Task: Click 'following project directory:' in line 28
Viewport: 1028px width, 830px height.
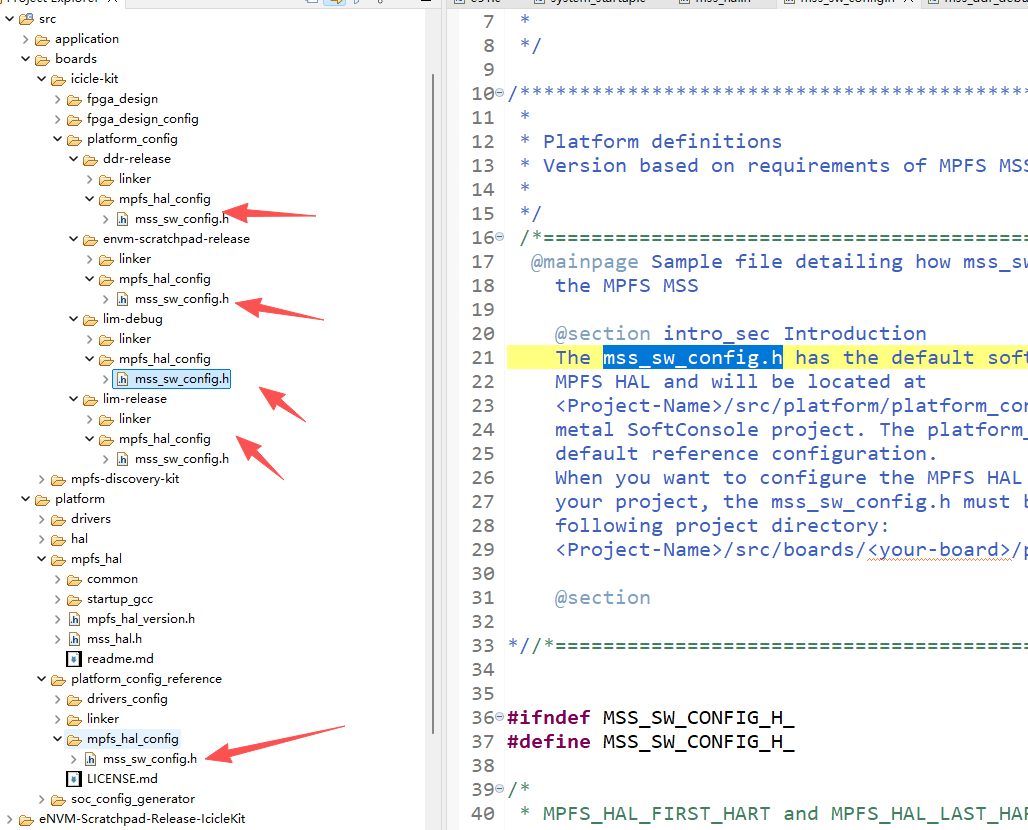Action: [x=722, y=526]
